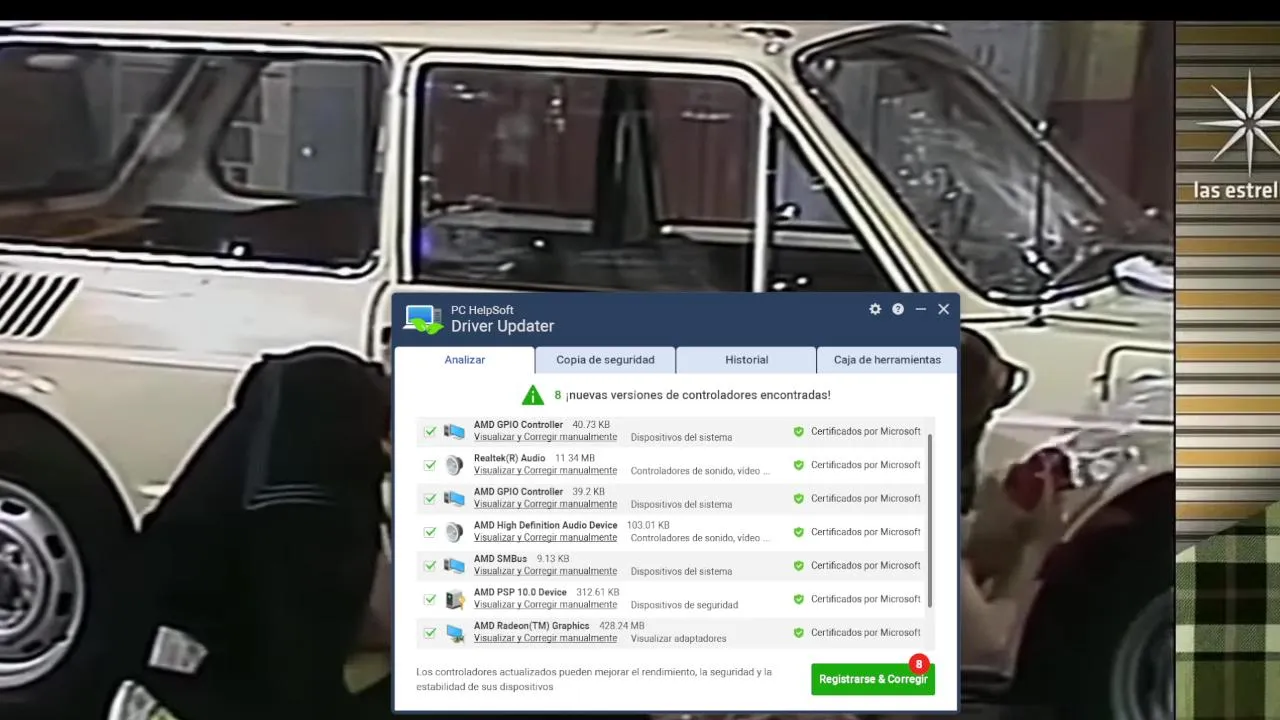The image size is (1280, 720).
Task: Click the driver list vertical scrollbar
Action: point(930,521)
